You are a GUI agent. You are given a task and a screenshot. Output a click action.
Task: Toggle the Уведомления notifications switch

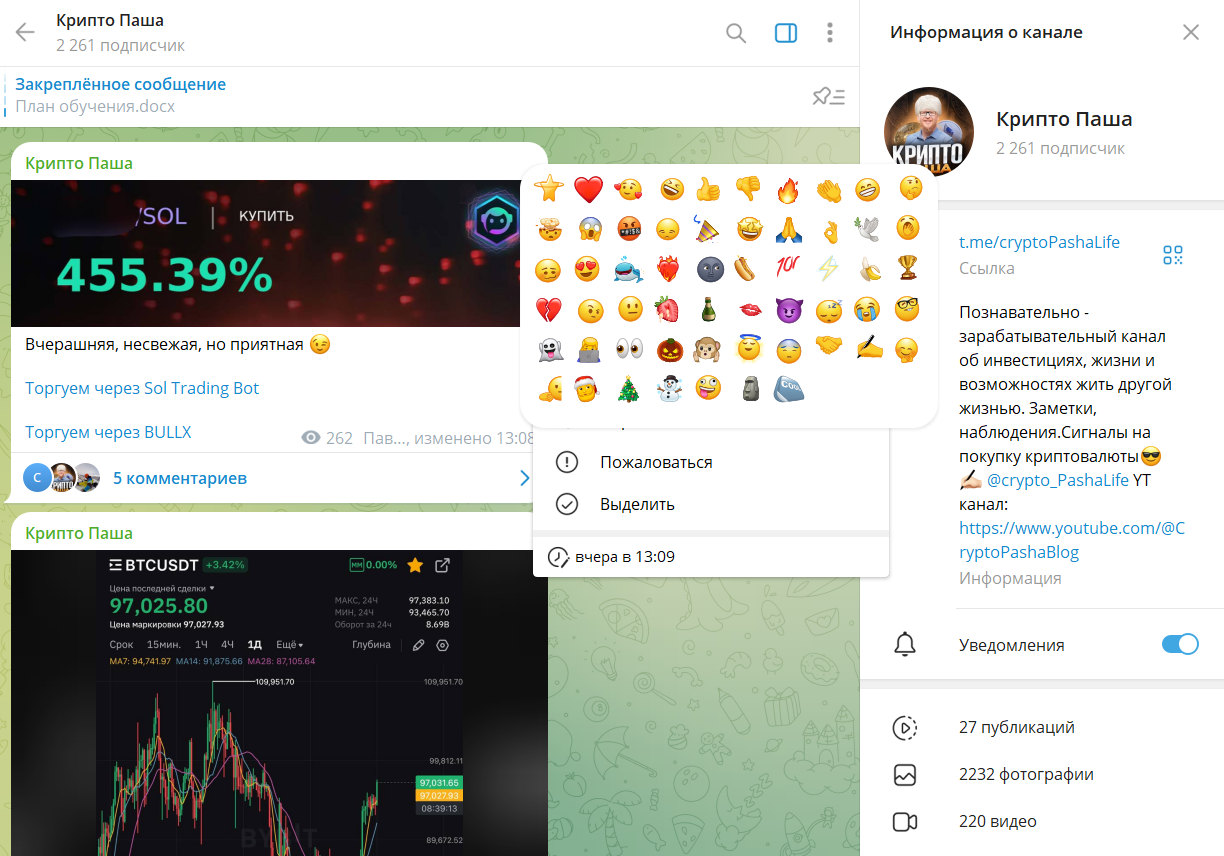click(1180, 645)
